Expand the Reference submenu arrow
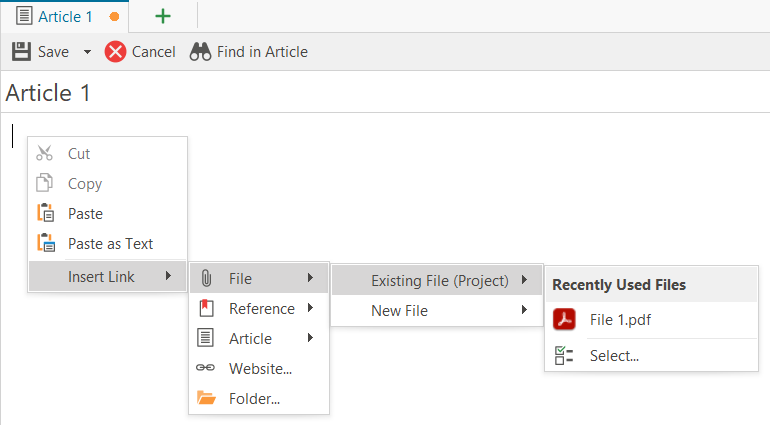 311,308
